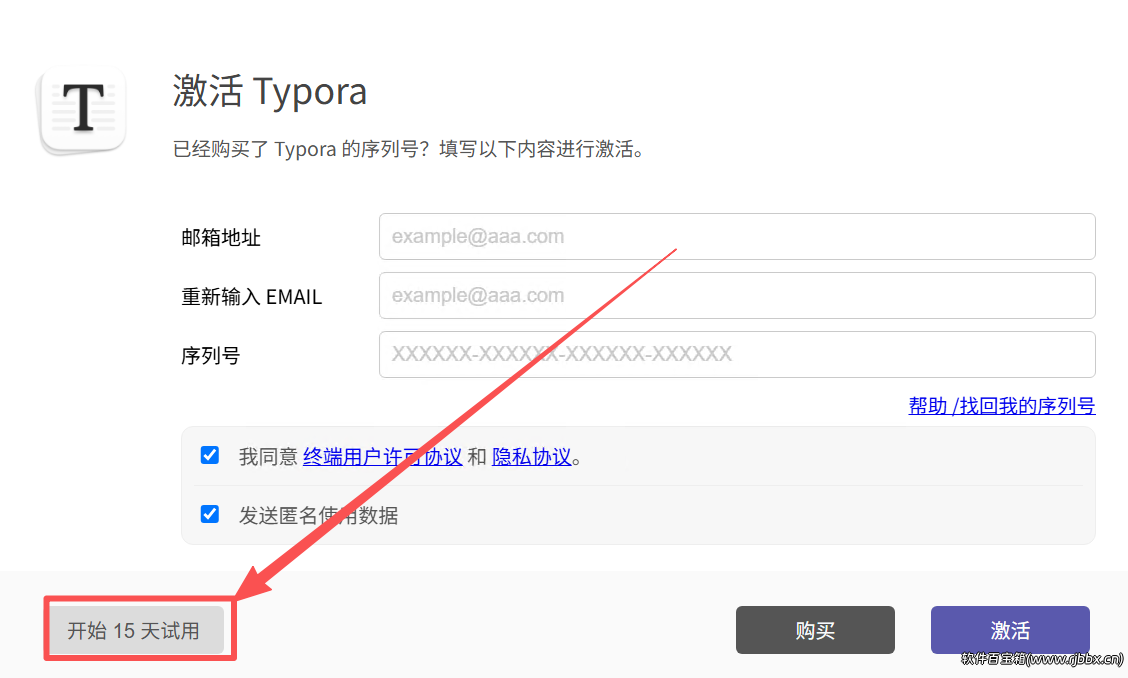Focus the 邮箱地址 email input field
This screenshot has height=678, width=1128.
coord(737,237)
